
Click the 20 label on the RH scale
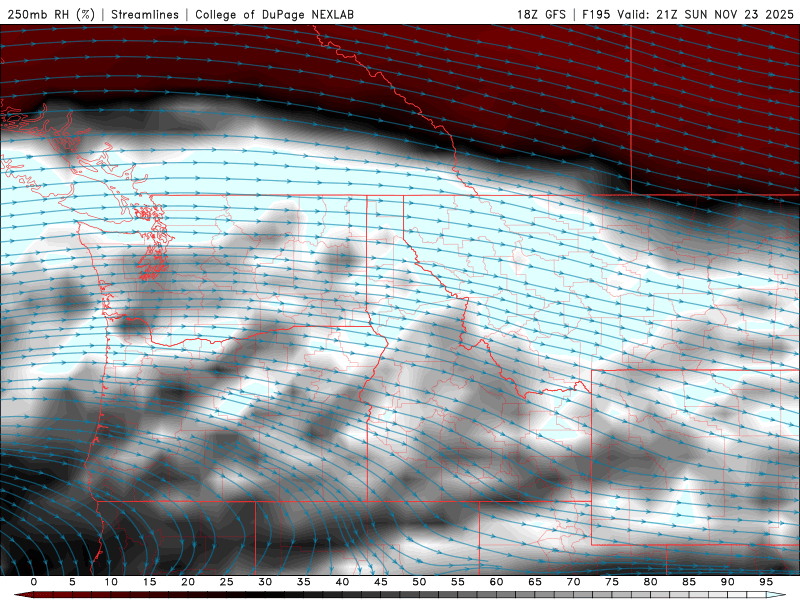(188, 582)
